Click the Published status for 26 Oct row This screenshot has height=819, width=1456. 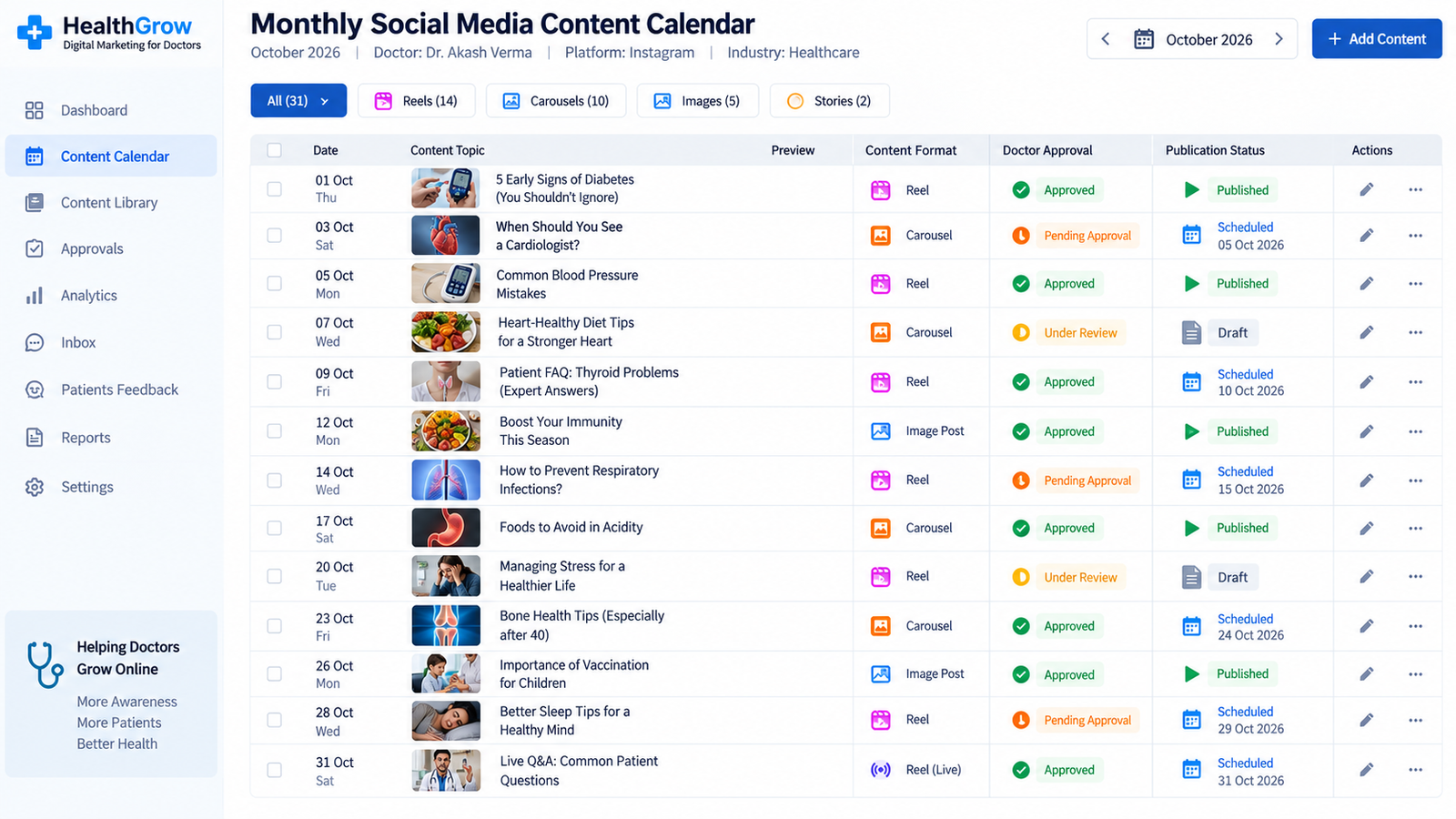[x=1242, y=674]
